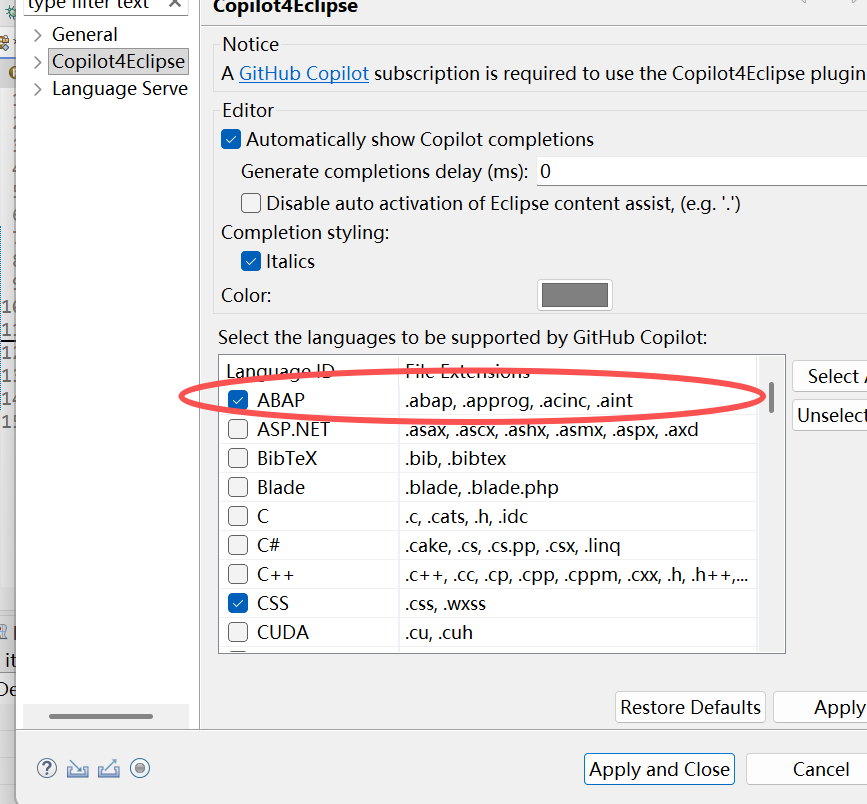867x804 pixels.
Task: Open the GitHub Copilot link
Action: point(304,73)
